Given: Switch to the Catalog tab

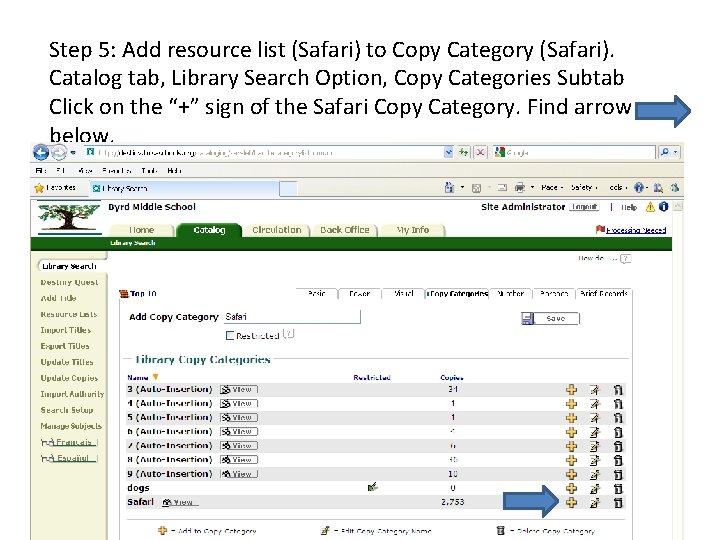Looking at the screenshot, I should (209, 230).
